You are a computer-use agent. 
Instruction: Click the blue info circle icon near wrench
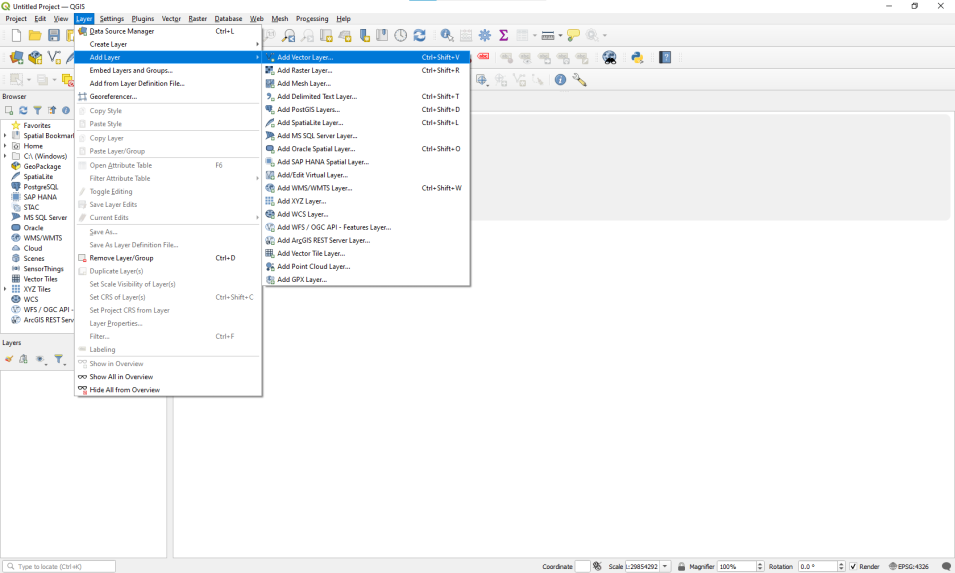click(560, 80)
